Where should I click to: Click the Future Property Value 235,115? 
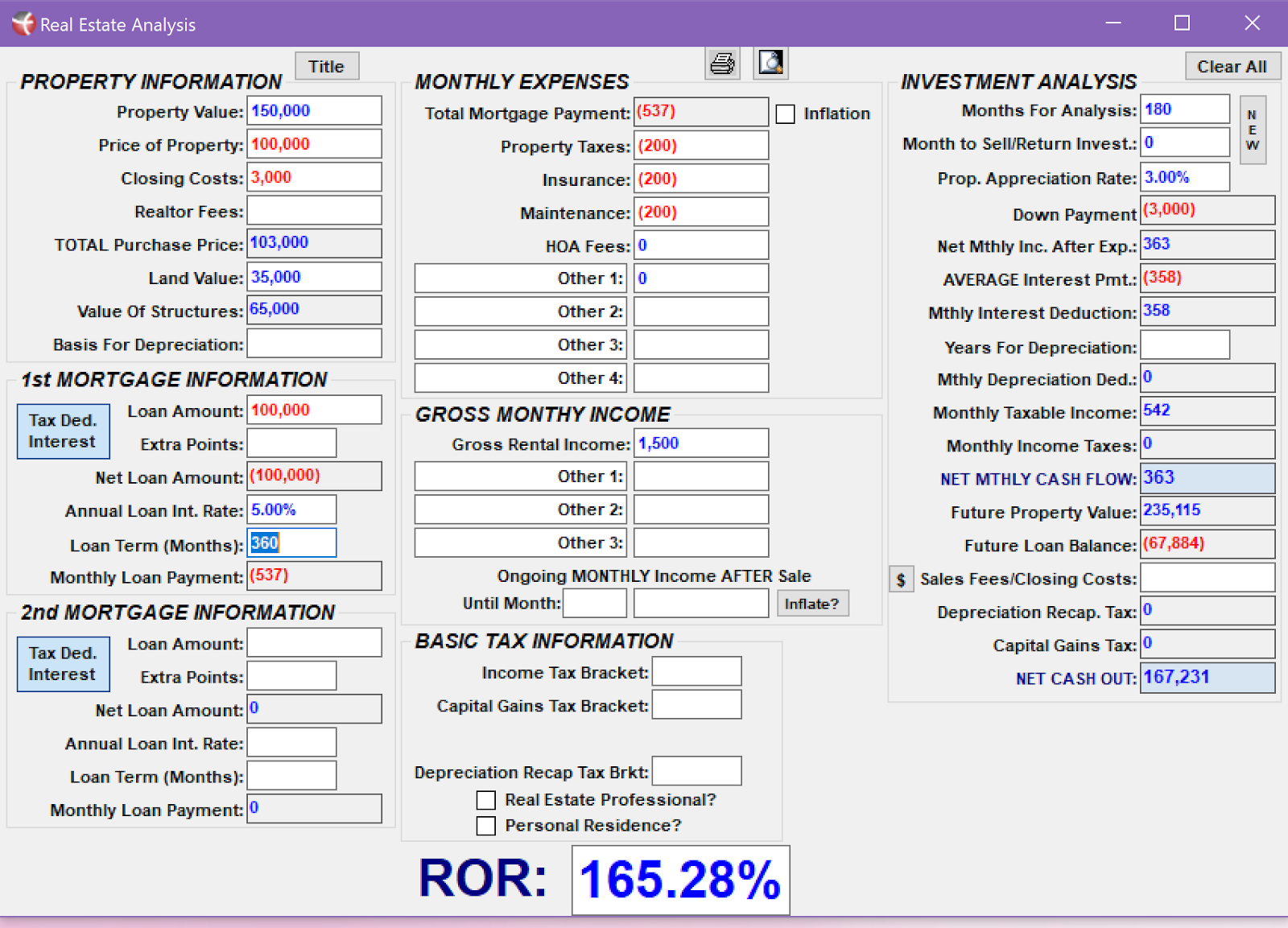pyautogui.click(x=1207, y=510)
